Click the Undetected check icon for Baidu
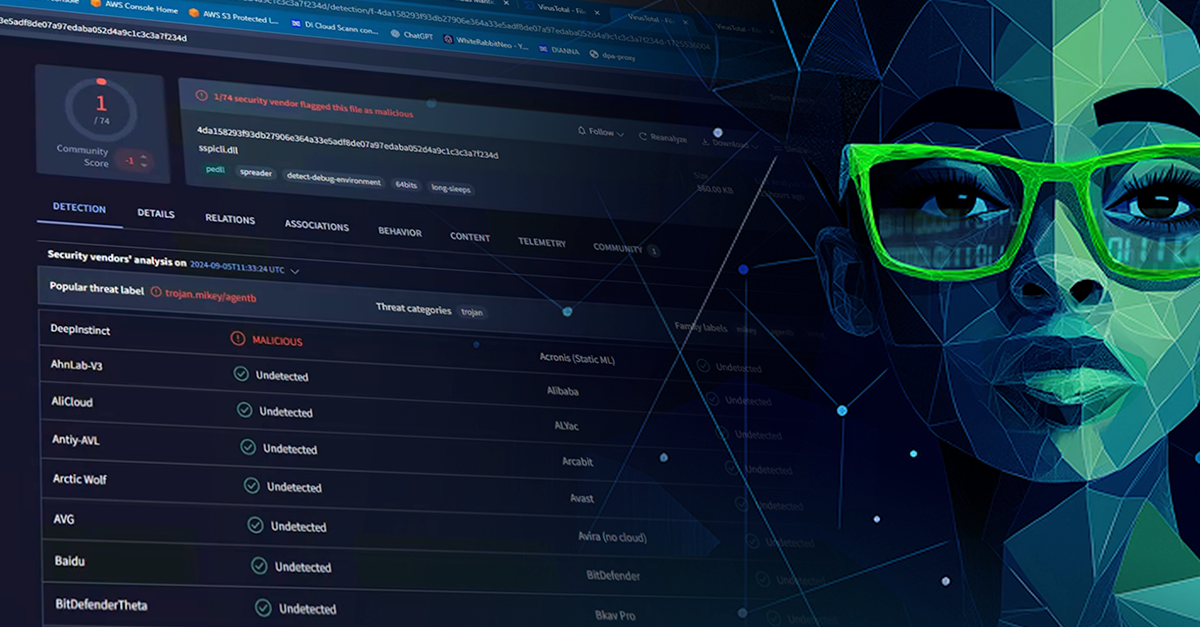 pyautogui.click(x=259, y=566)
